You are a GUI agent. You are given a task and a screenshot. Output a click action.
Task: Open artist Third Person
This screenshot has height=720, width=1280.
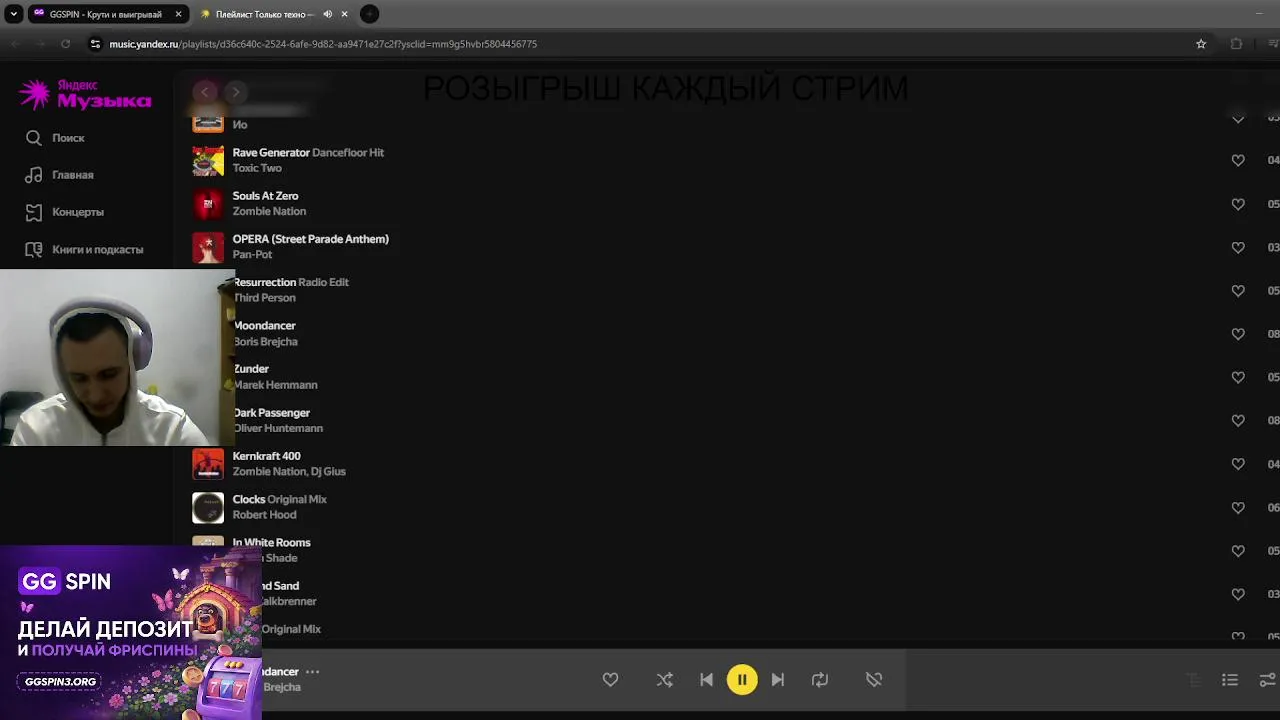(265, 298)
